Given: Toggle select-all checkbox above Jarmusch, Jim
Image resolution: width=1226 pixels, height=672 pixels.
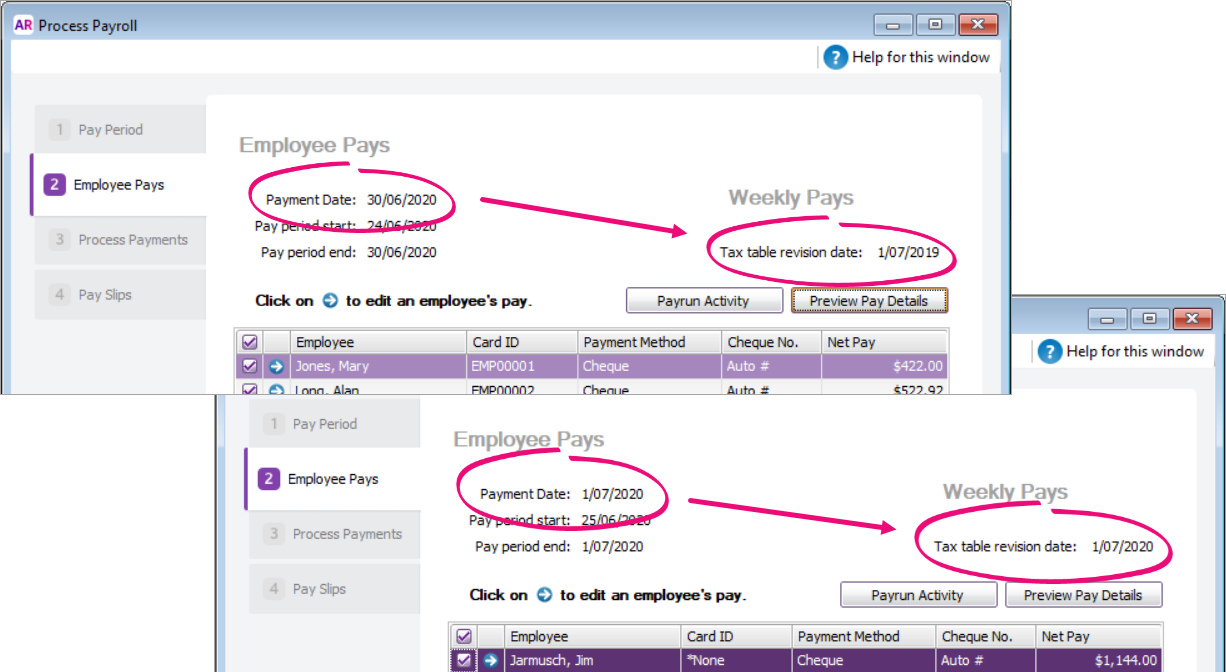Looking at the screenshot, I should pos(464,636).
